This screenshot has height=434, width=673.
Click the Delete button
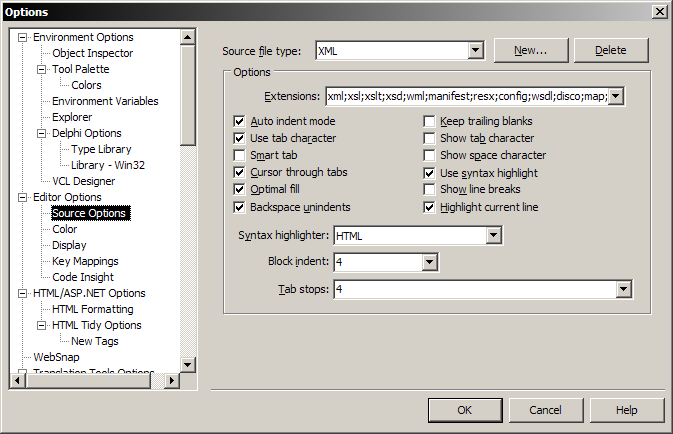pos(611,51)
